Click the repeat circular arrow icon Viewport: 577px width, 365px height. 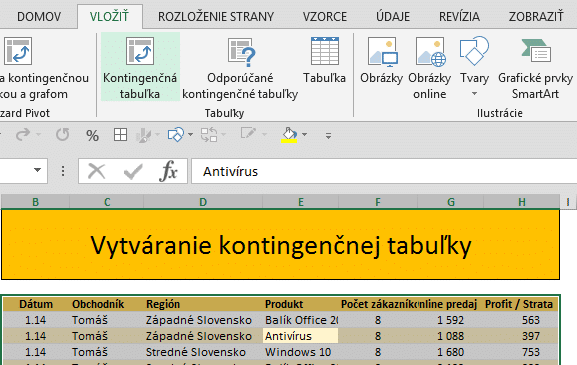(63, 135)
